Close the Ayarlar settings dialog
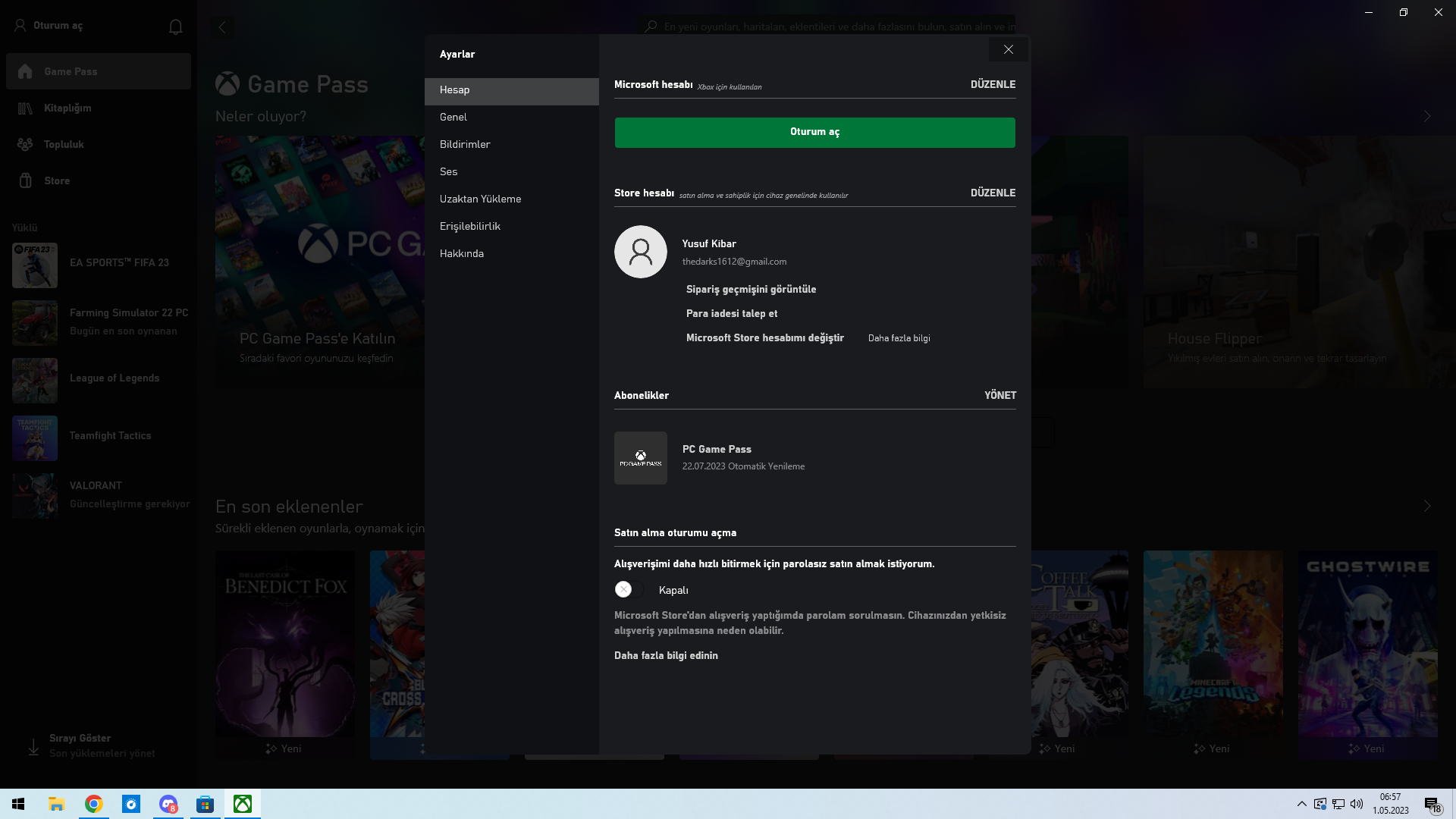This screenshot has width=1456, height=819. pos(1008,49)
